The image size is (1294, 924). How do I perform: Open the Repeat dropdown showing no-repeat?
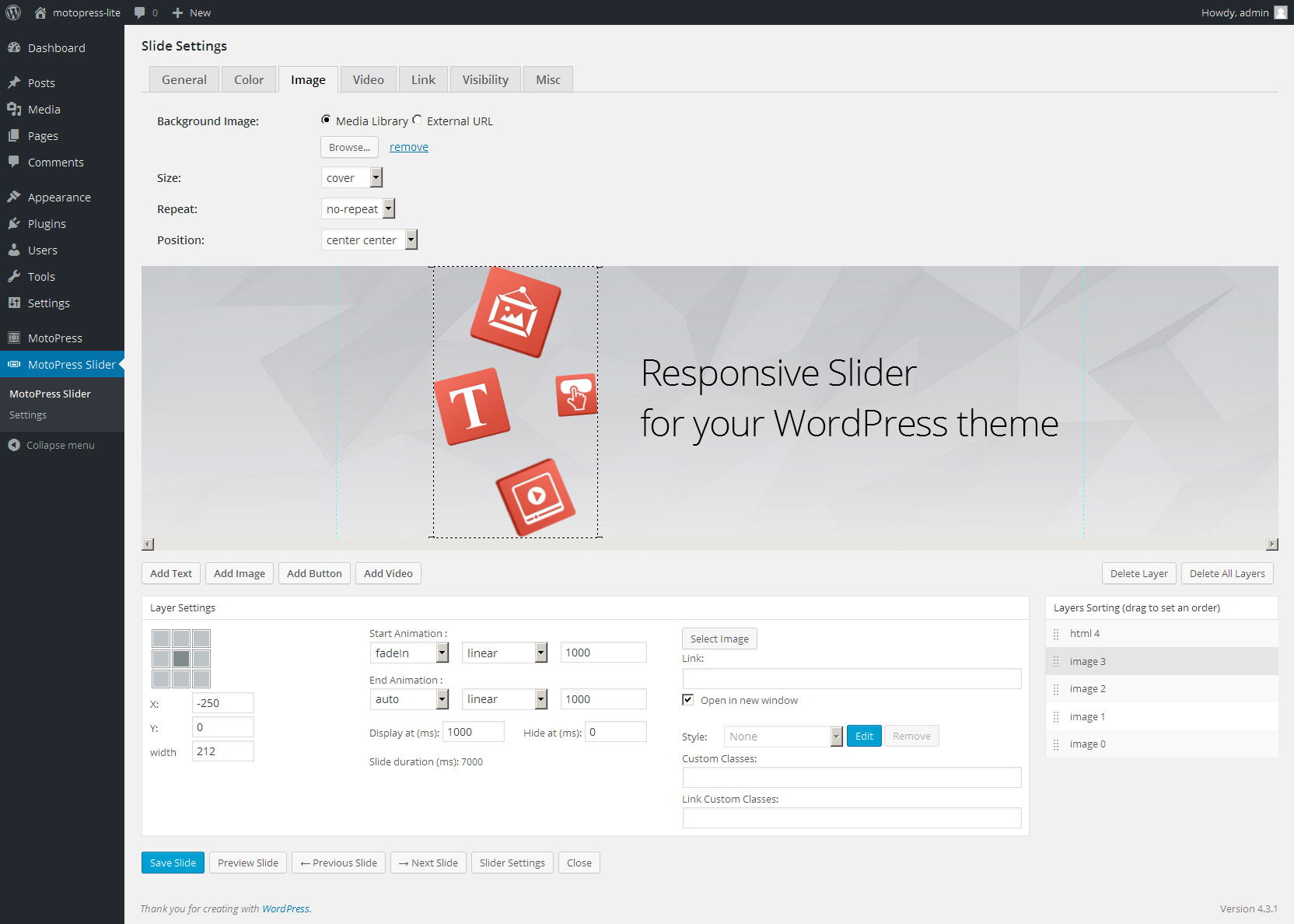tap(358, 208)
